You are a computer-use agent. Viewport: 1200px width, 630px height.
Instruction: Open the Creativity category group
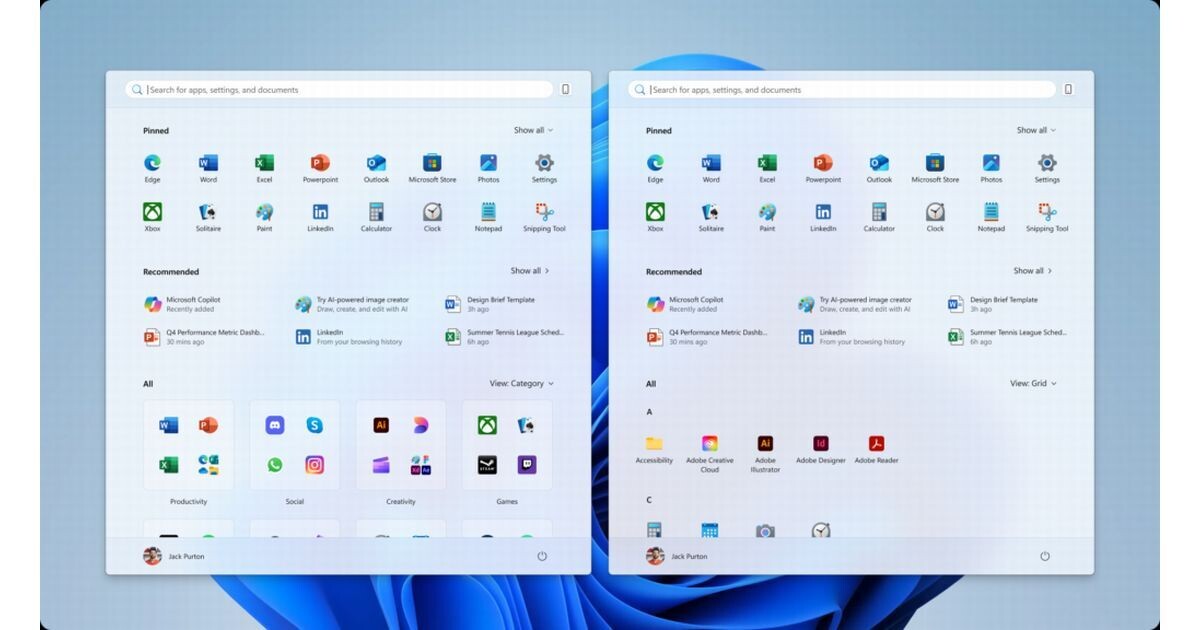[401, 446]
